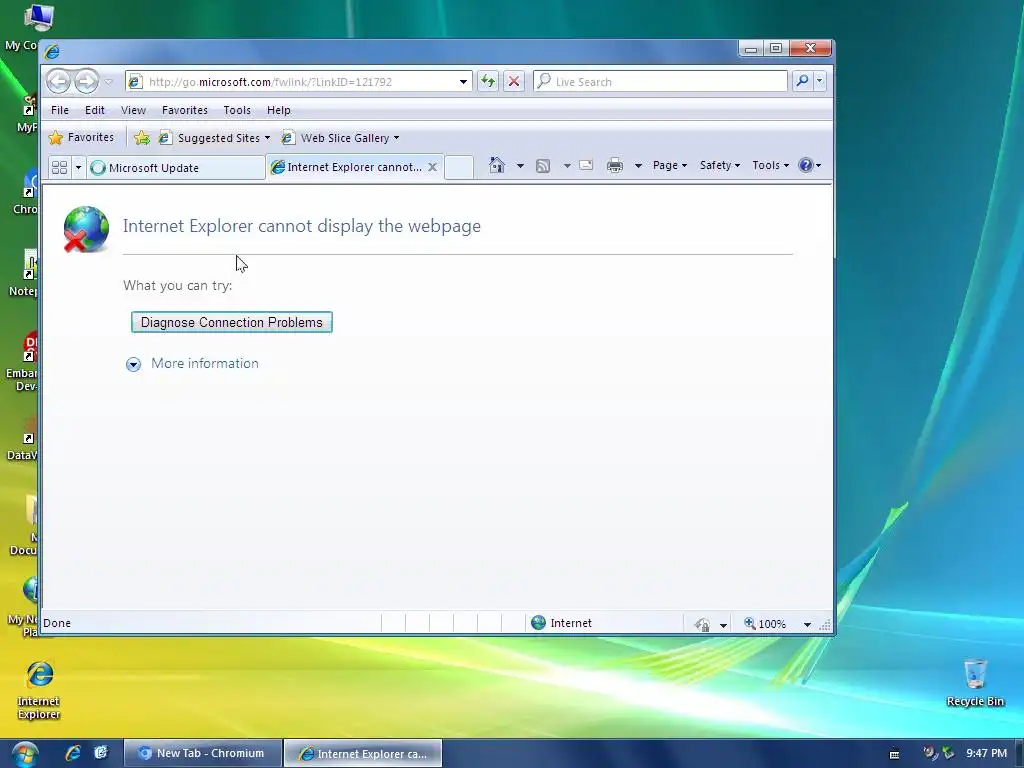Screen dimensions: 1024x768
Task: Open Favorites center star button
Action: 82,137
